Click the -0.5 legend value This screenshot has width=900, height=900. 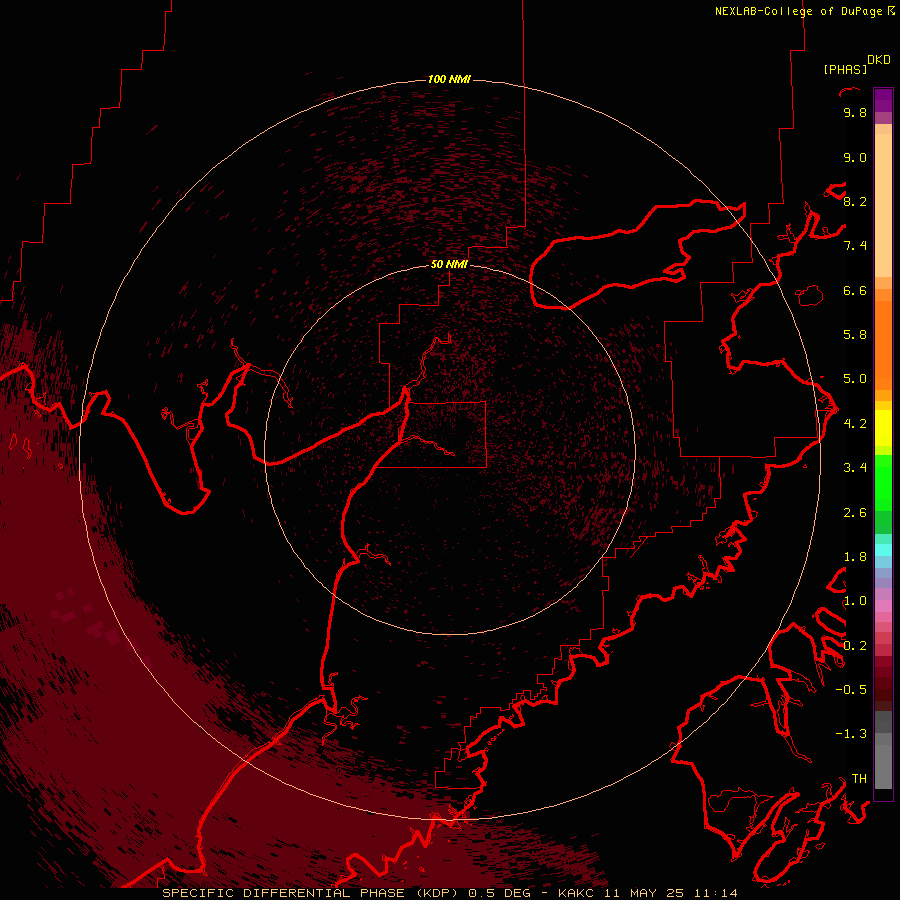851,690
